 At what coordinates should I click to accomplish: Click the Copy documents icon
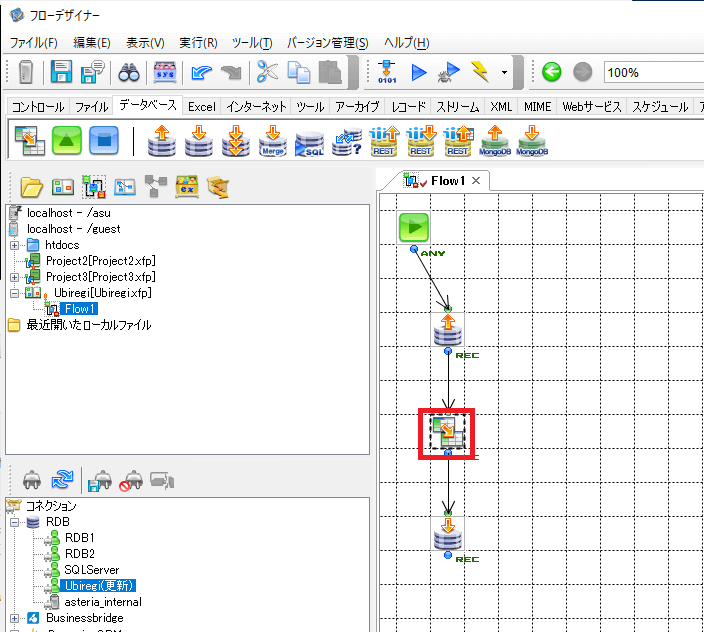299,72
